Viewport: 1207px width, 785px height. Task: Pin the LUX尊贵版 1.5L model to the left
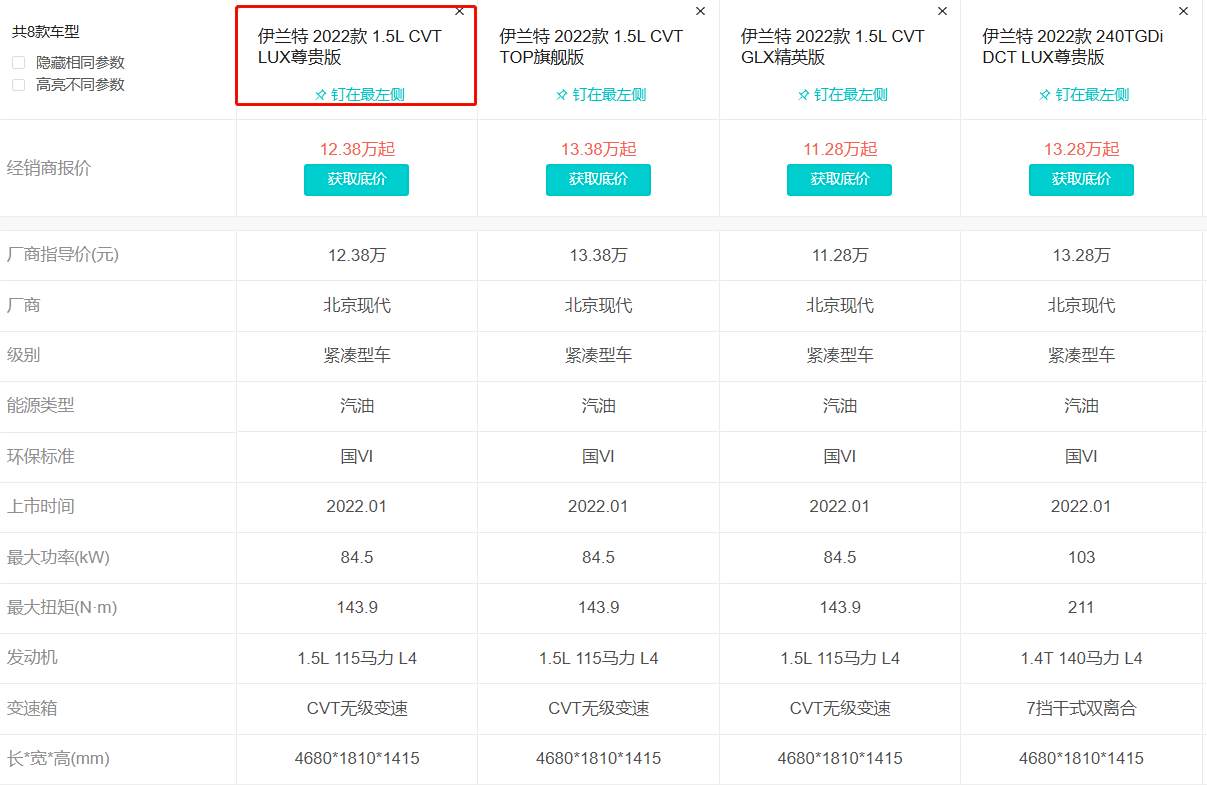(359, 95)
